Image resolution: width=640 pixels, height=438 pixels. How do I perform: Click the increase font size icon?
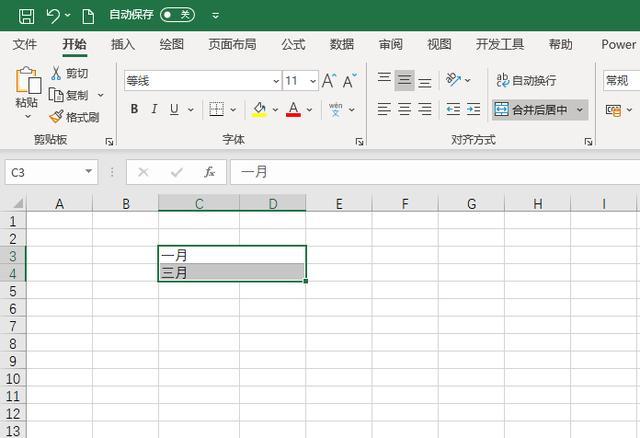(329, 81)
